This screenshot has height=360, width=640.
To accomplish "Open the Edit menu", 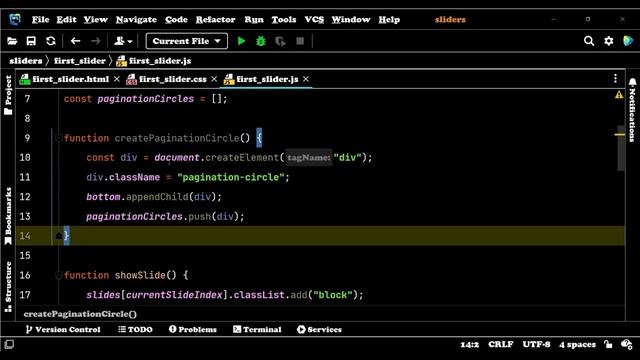I will (66, 20).
